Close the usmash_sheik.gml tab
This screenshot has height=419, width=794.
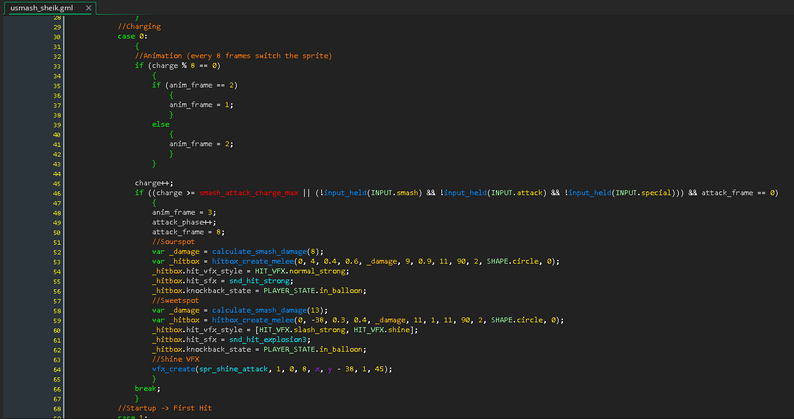click(x=89, y=8)
